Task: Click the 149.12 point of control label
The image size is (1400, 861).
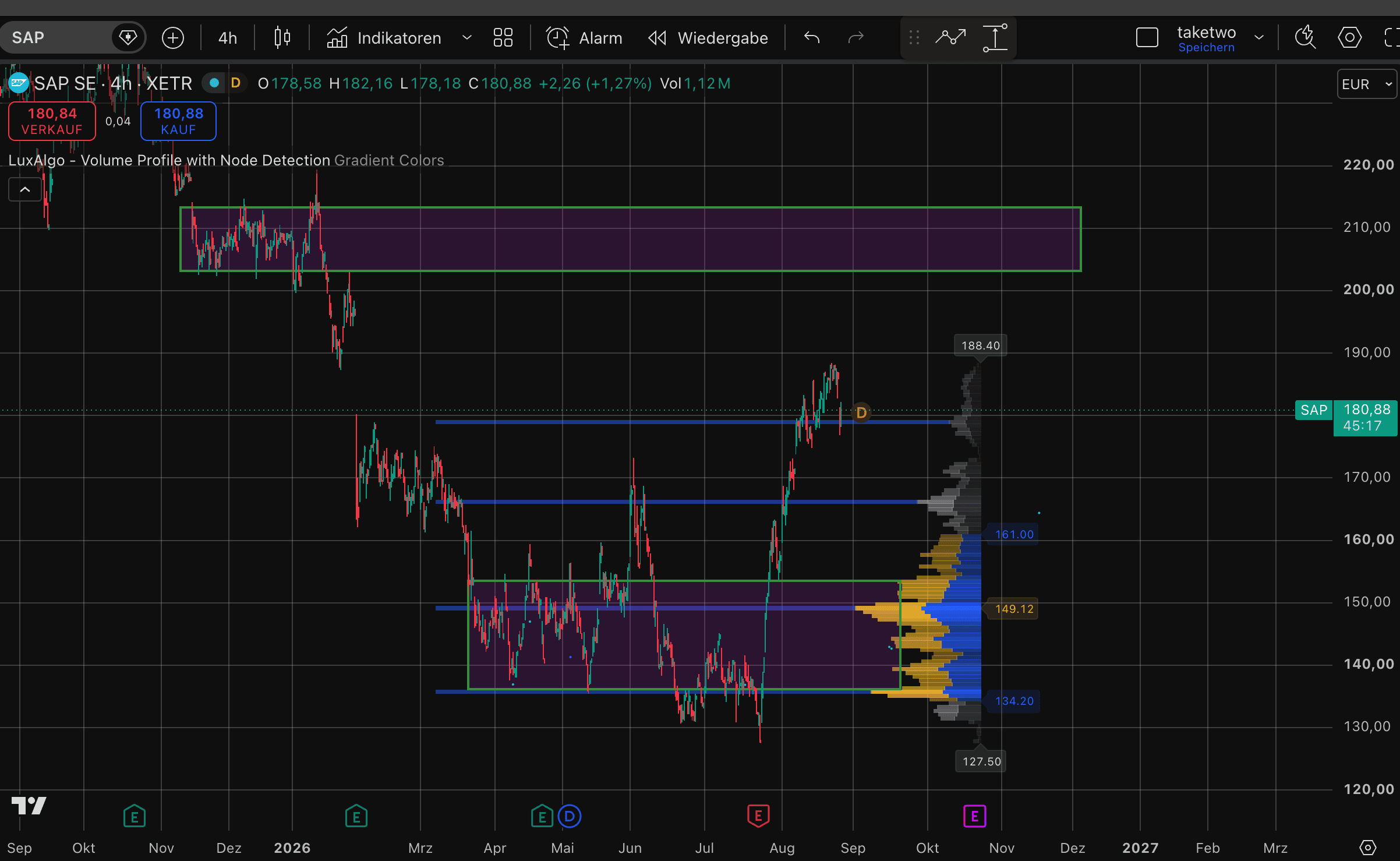Action: coord(1014,609)
